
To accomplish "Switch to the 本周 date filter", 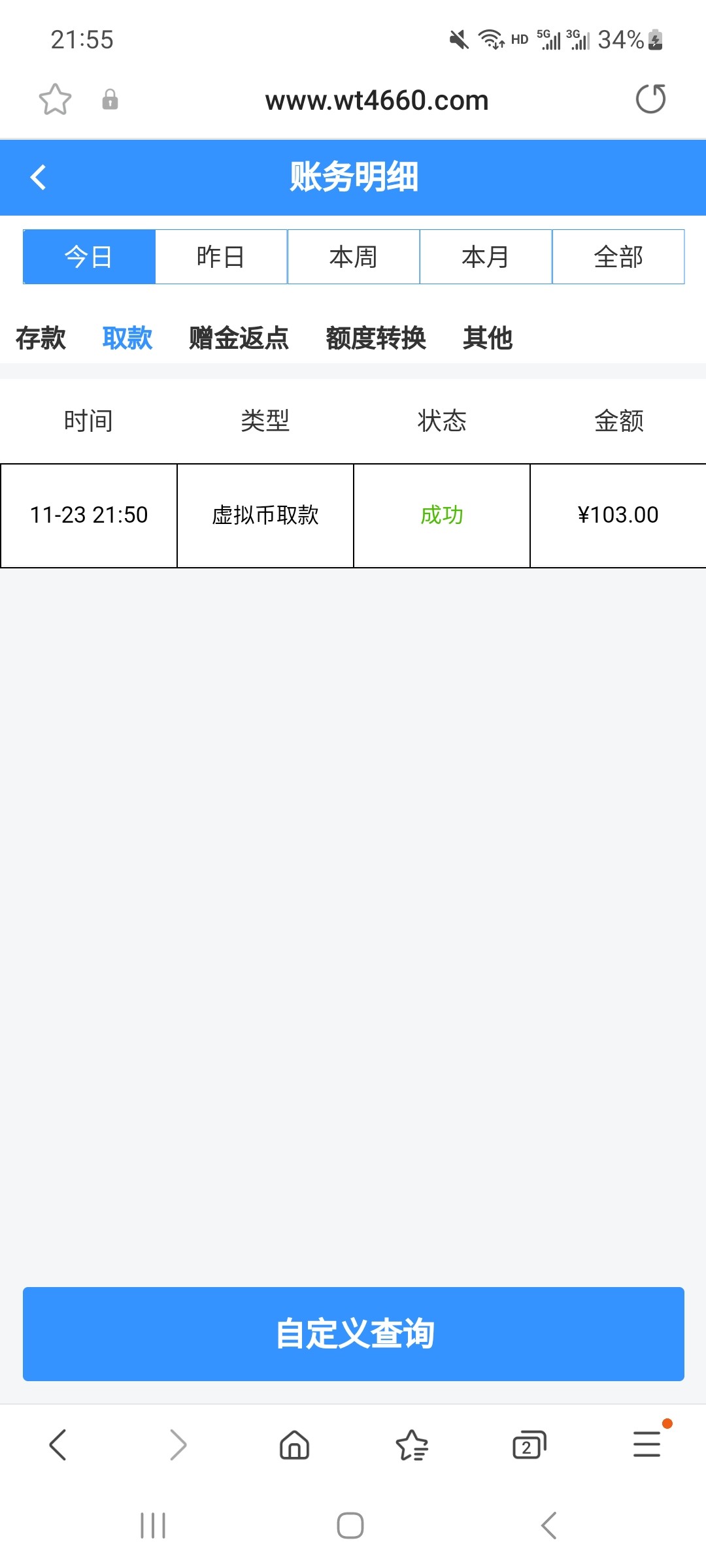I will tap(354, 257).
